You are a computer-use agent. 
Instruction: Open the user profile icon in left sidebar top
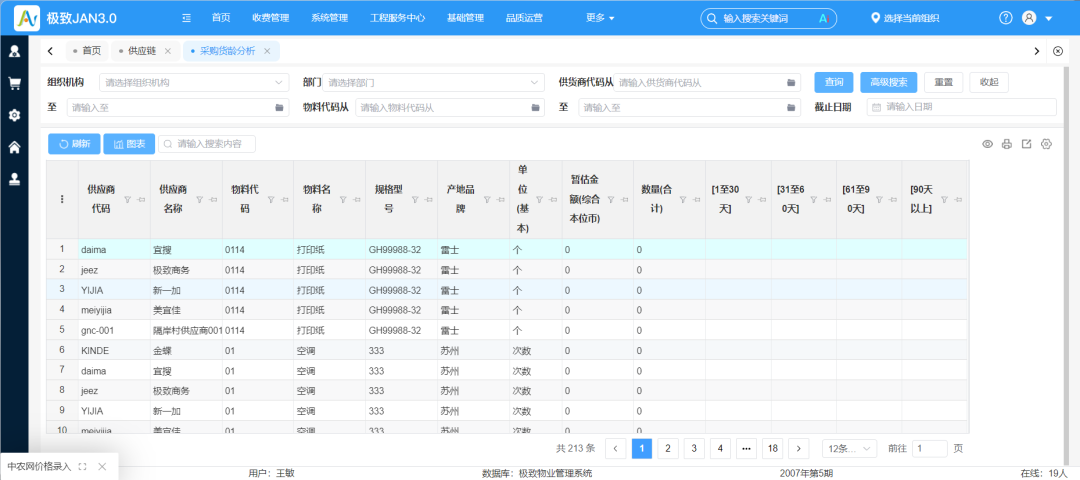click(14, 51)
